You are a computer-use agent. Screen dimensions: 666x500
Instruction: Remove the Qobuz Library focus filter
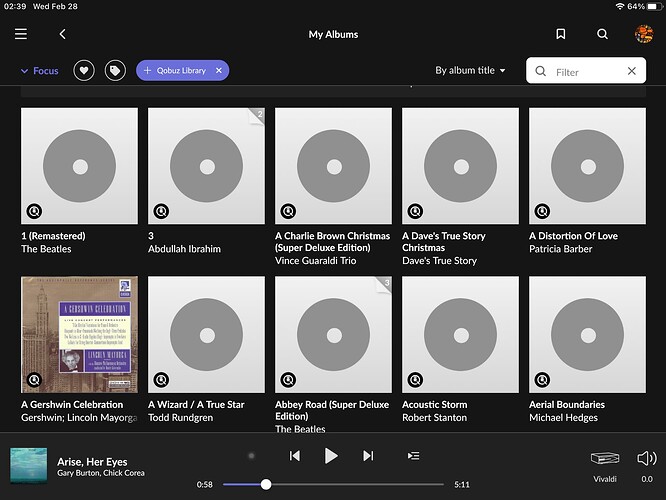pyautogui.click(x=219, y=71)
